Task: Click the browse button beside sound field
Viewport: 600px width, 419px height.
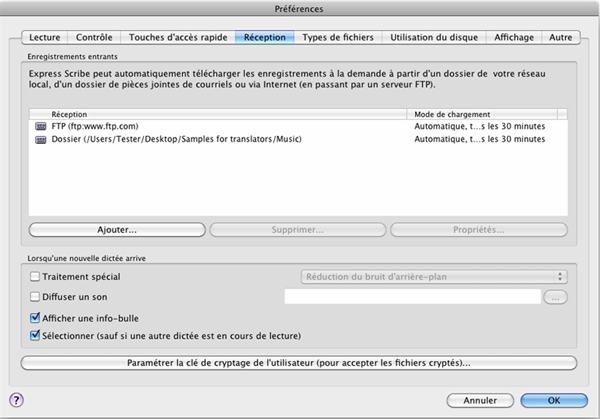Action: pyautogui.click(x=555, y=296)
